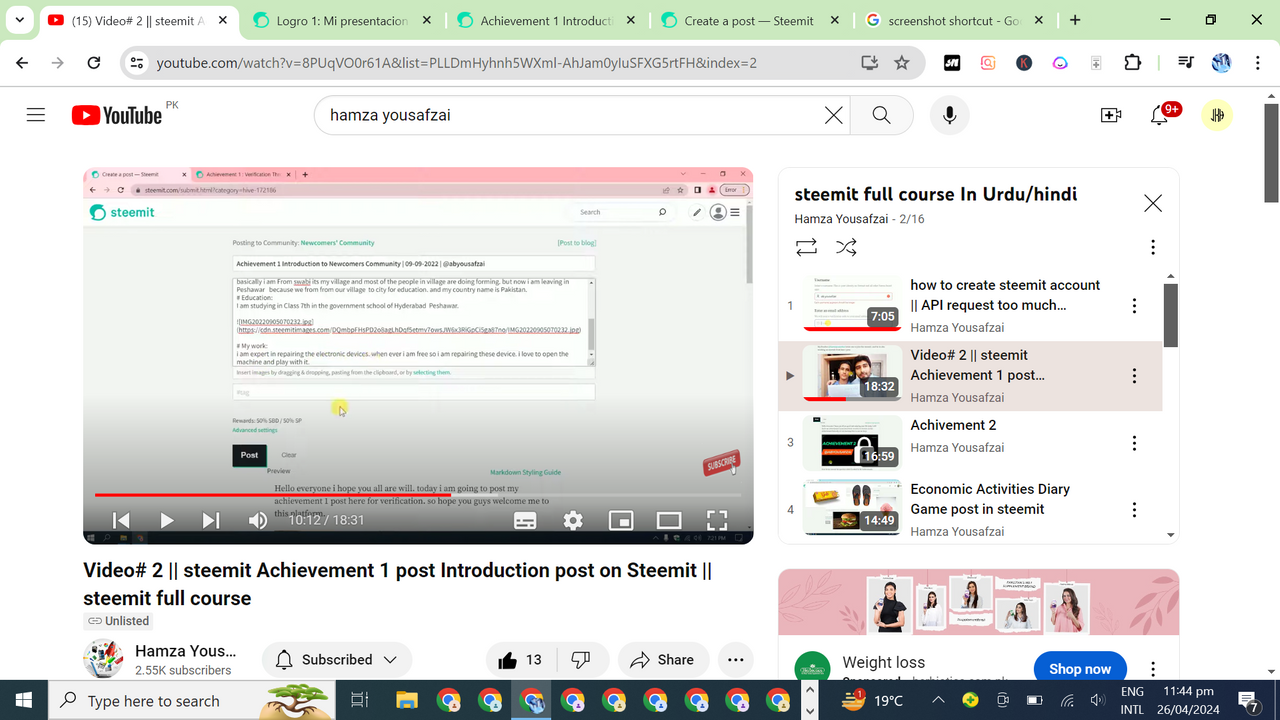Viewport: 1280px width, 720px height.
Task: Open the player settings gear
Action: click(573, 520)
